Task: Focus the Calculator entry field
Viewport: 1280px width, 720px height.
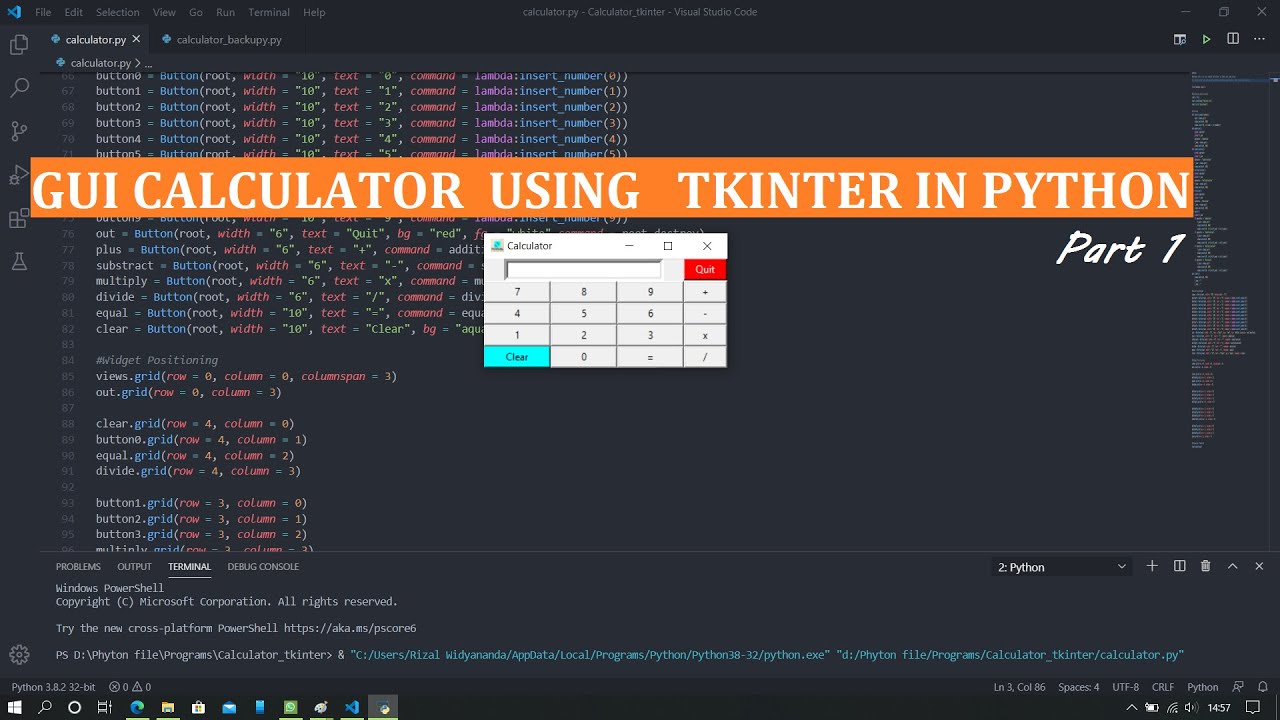Action: (x=584, y=270)
